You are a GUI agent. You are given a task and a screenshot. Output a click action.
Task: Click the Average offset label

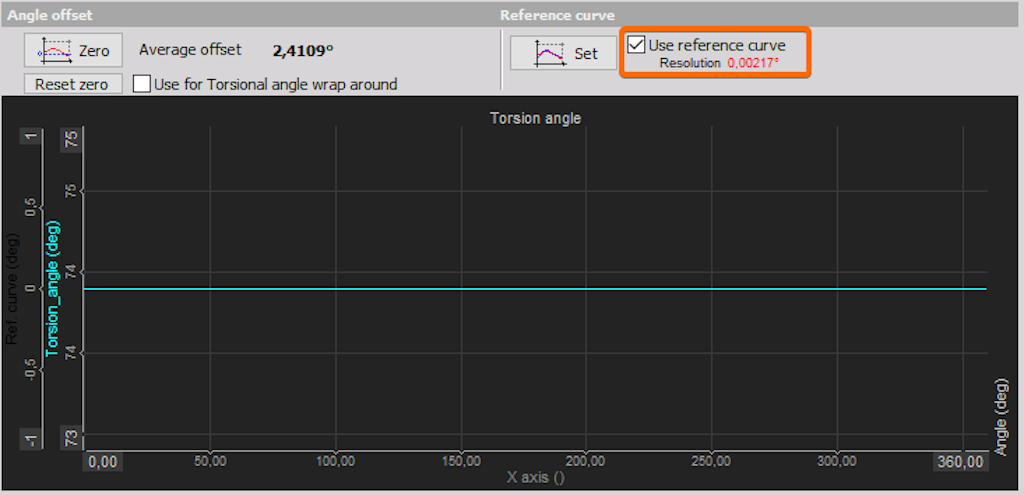coord(190,50)
